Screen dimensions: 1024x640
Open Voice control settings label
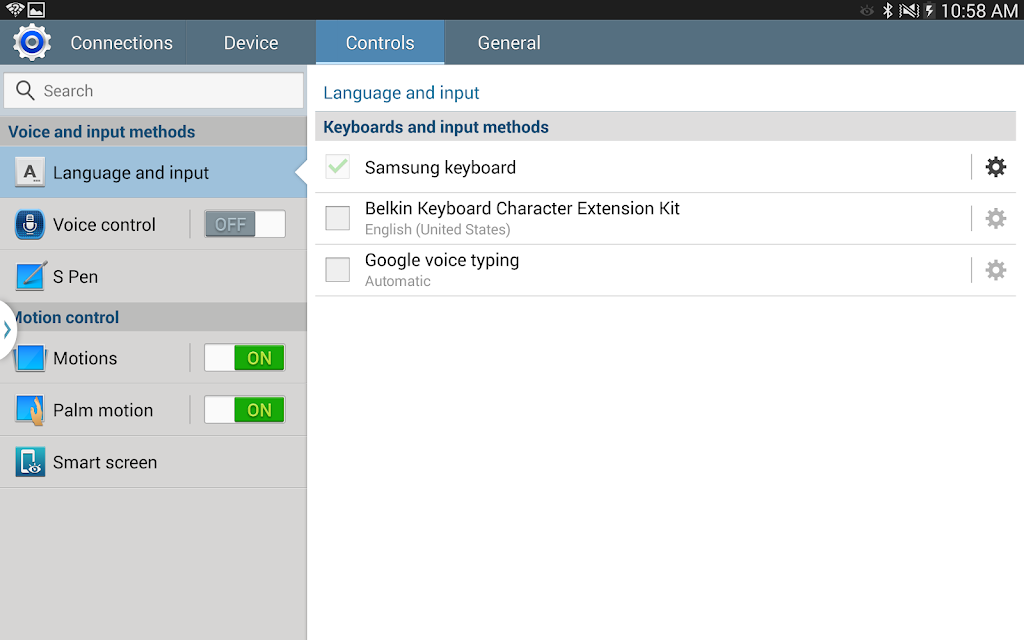click(x=104, y=225)
